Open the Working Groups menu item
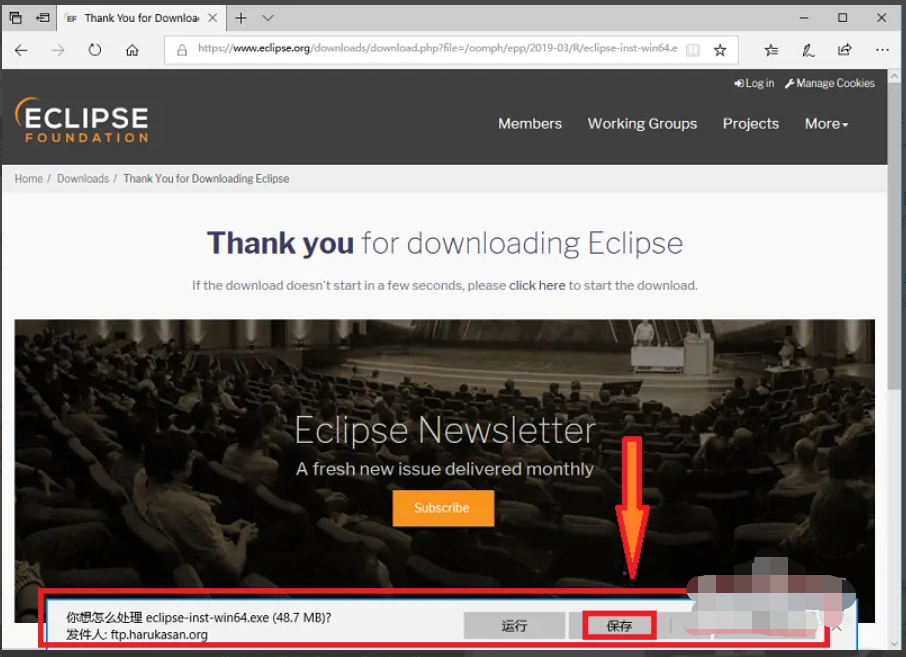 pyautogui.click(x=642, y=124)
